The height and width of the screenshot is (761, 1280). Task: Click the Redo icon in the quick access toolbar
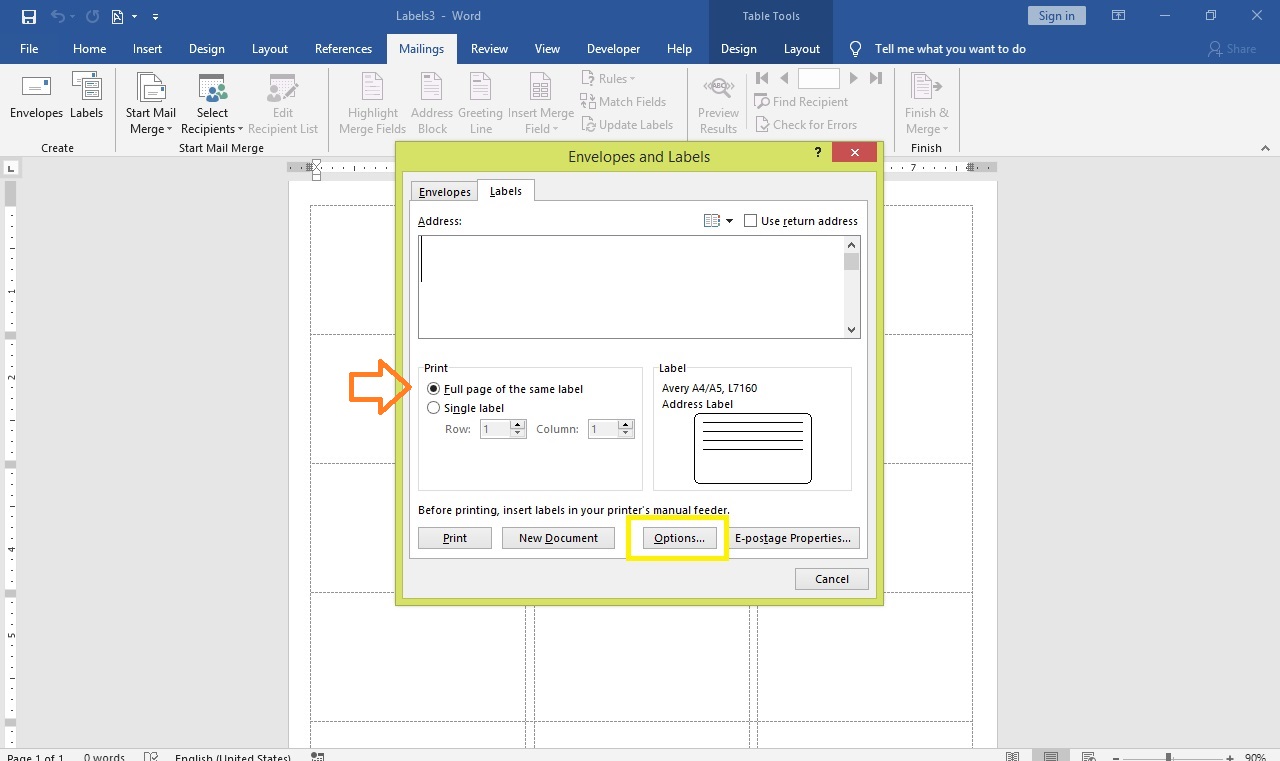(x=92, y=16)
